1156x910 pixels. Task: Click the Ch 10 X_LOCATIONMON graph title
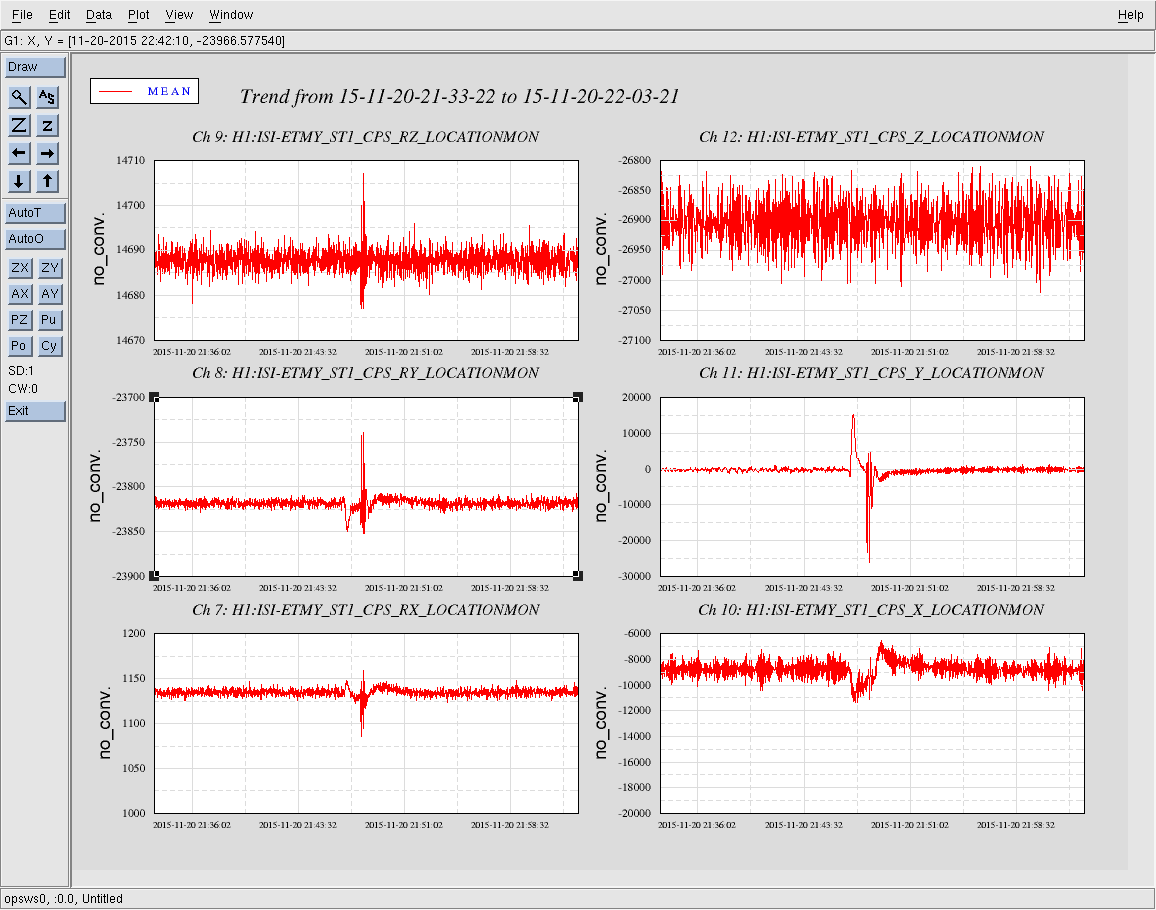pos(871,609)
